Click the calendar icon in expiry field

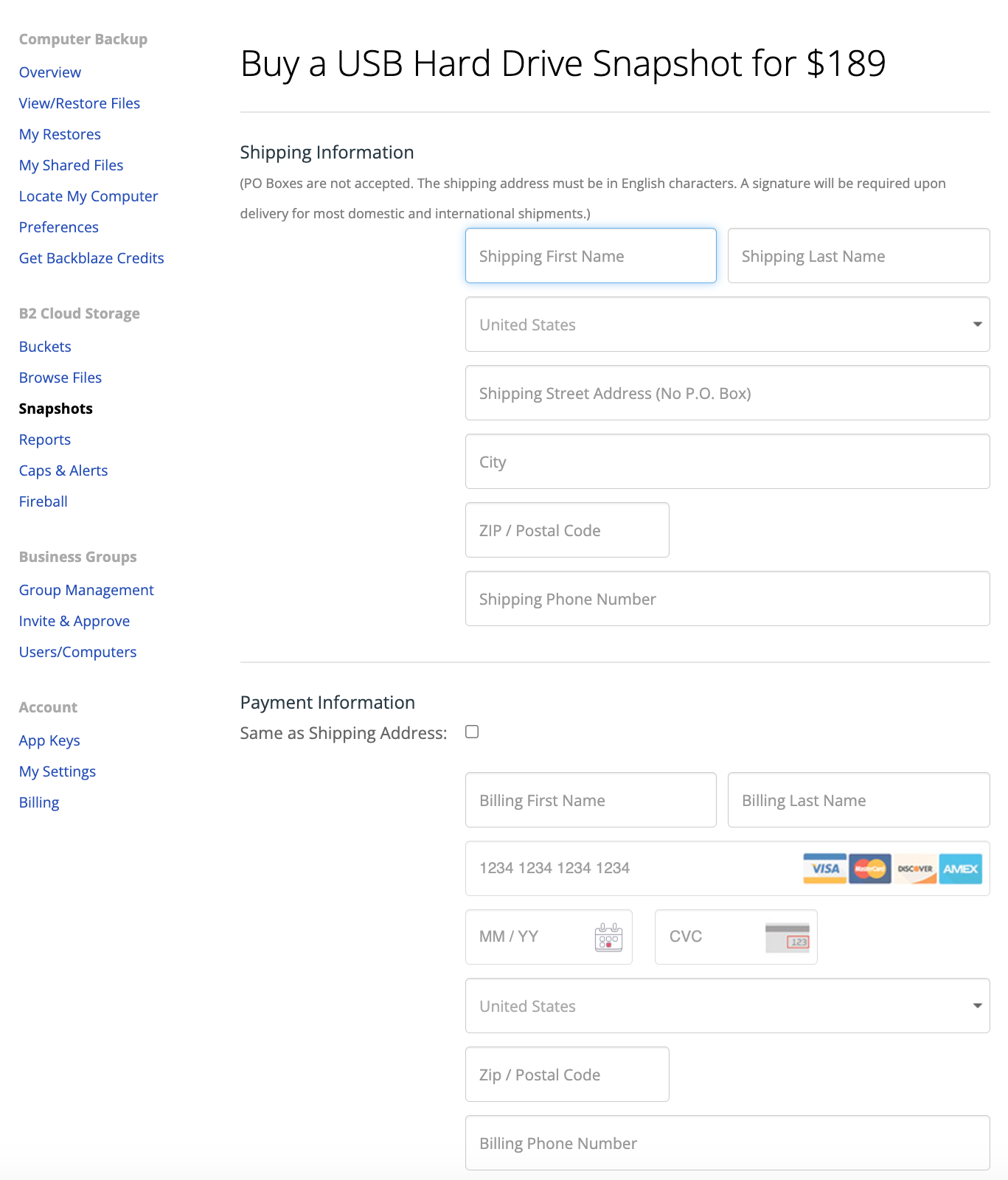click(608, 937)
